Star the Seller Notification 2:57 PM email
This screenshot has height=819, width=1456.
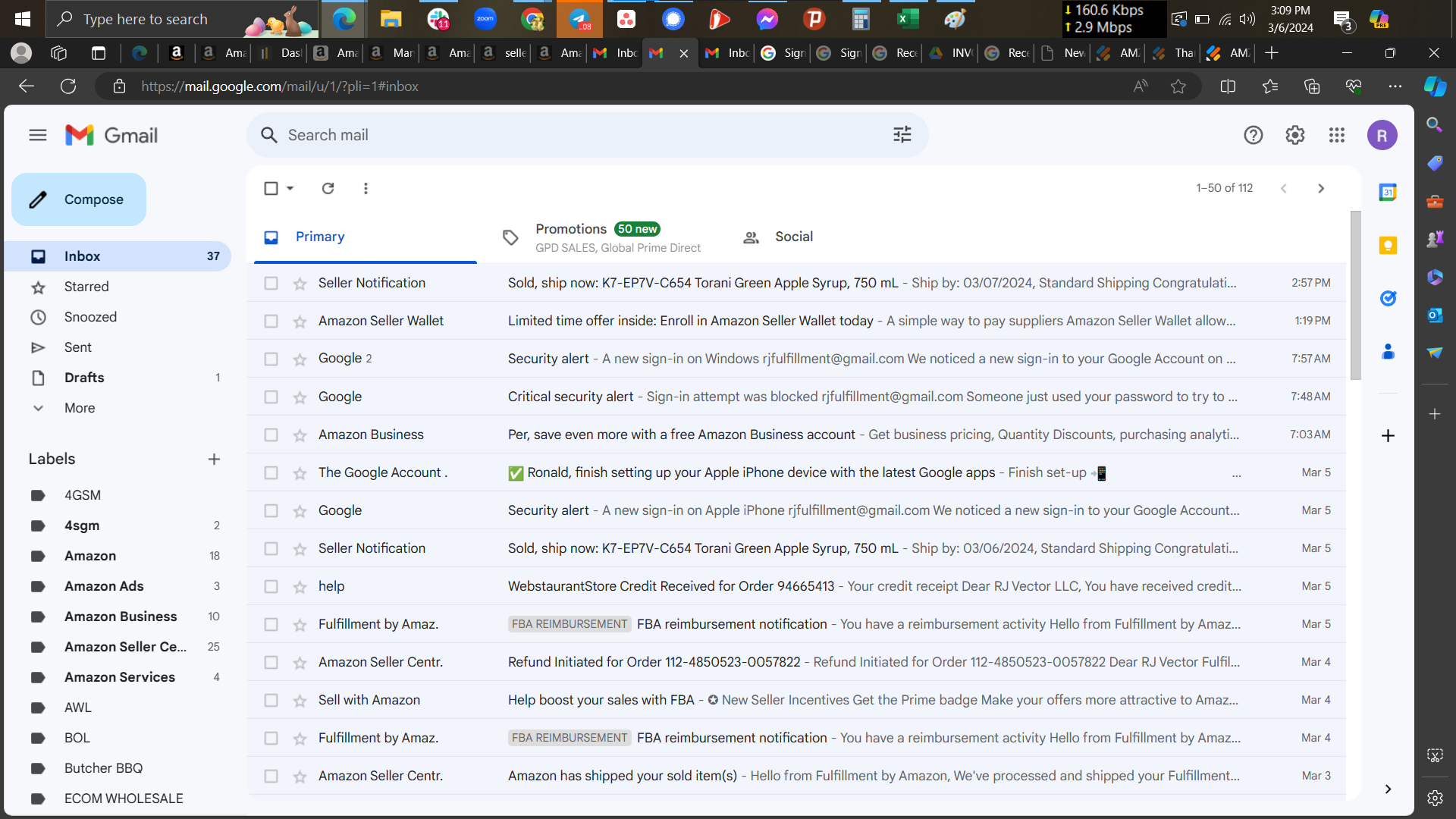point(300,284)
